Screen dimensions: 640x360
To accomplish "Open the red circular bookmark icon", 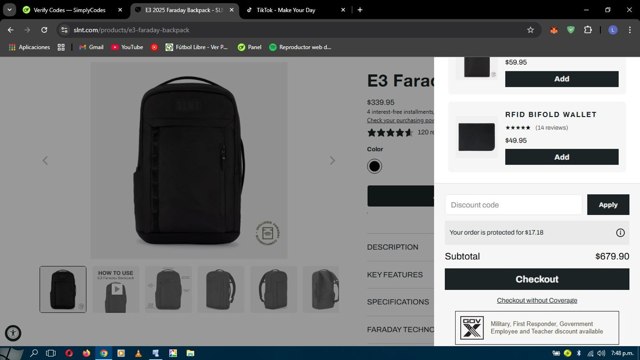I will (x=154, y=47).
